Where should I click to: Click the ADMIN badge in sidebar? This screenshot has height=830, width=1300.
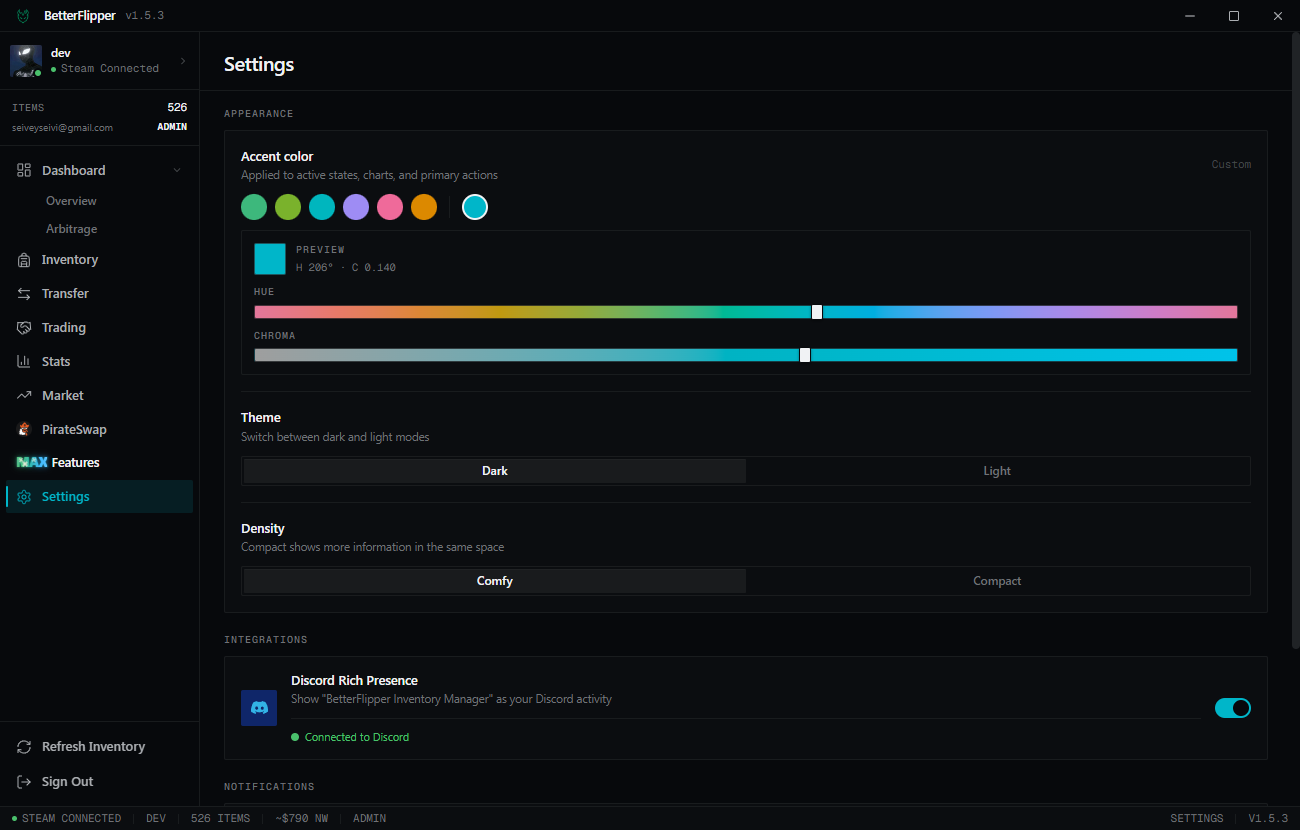tap(172, 127)
